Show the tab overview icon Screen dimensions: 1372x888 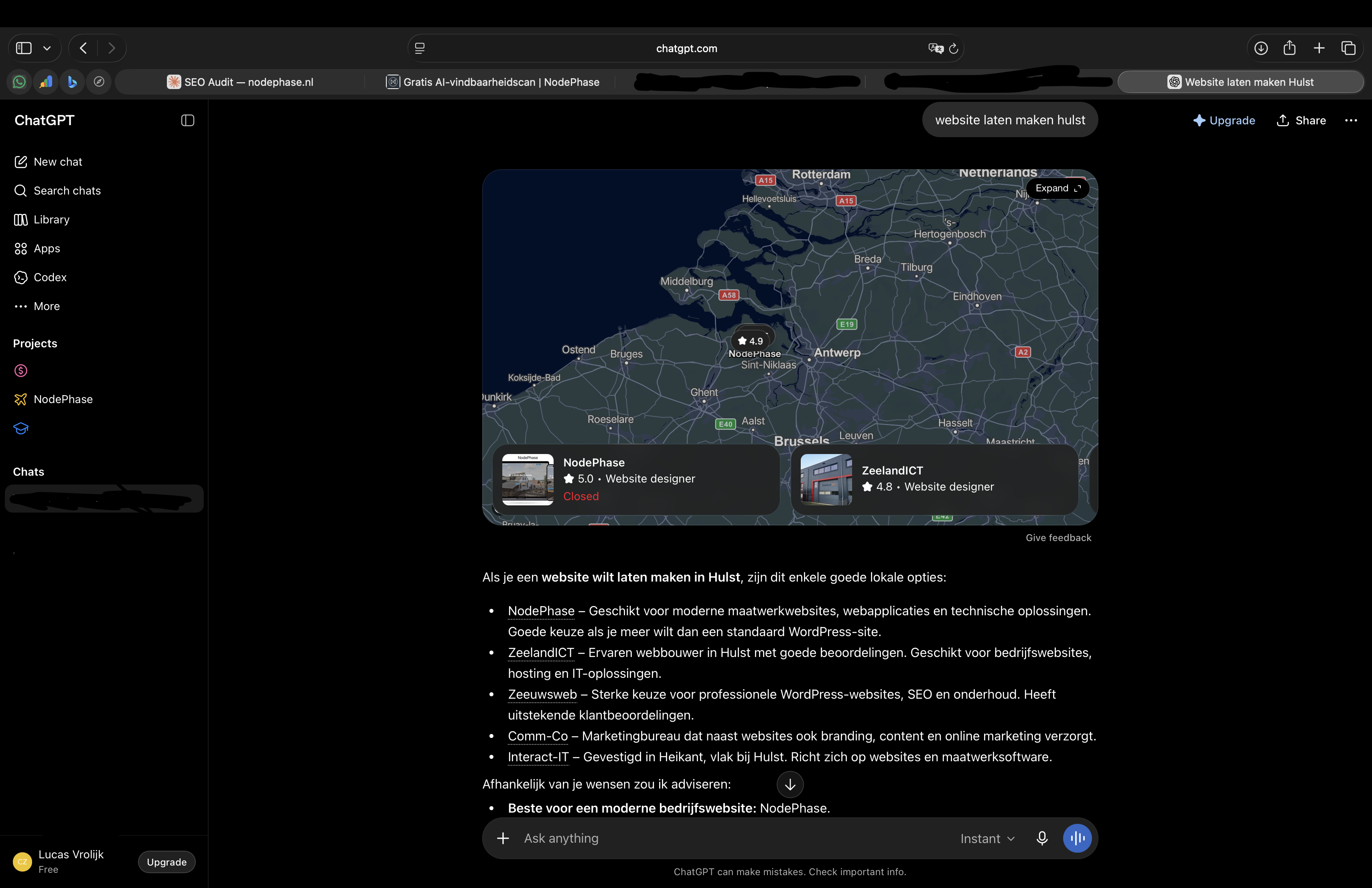point(1348,49)
